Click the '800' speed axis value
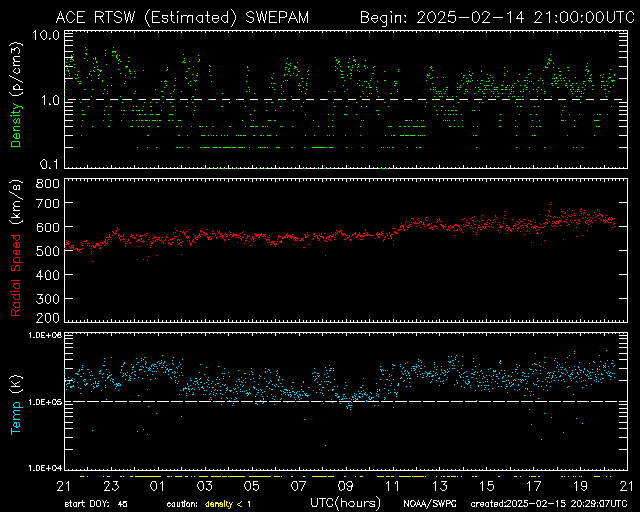 tap(47, 183)
